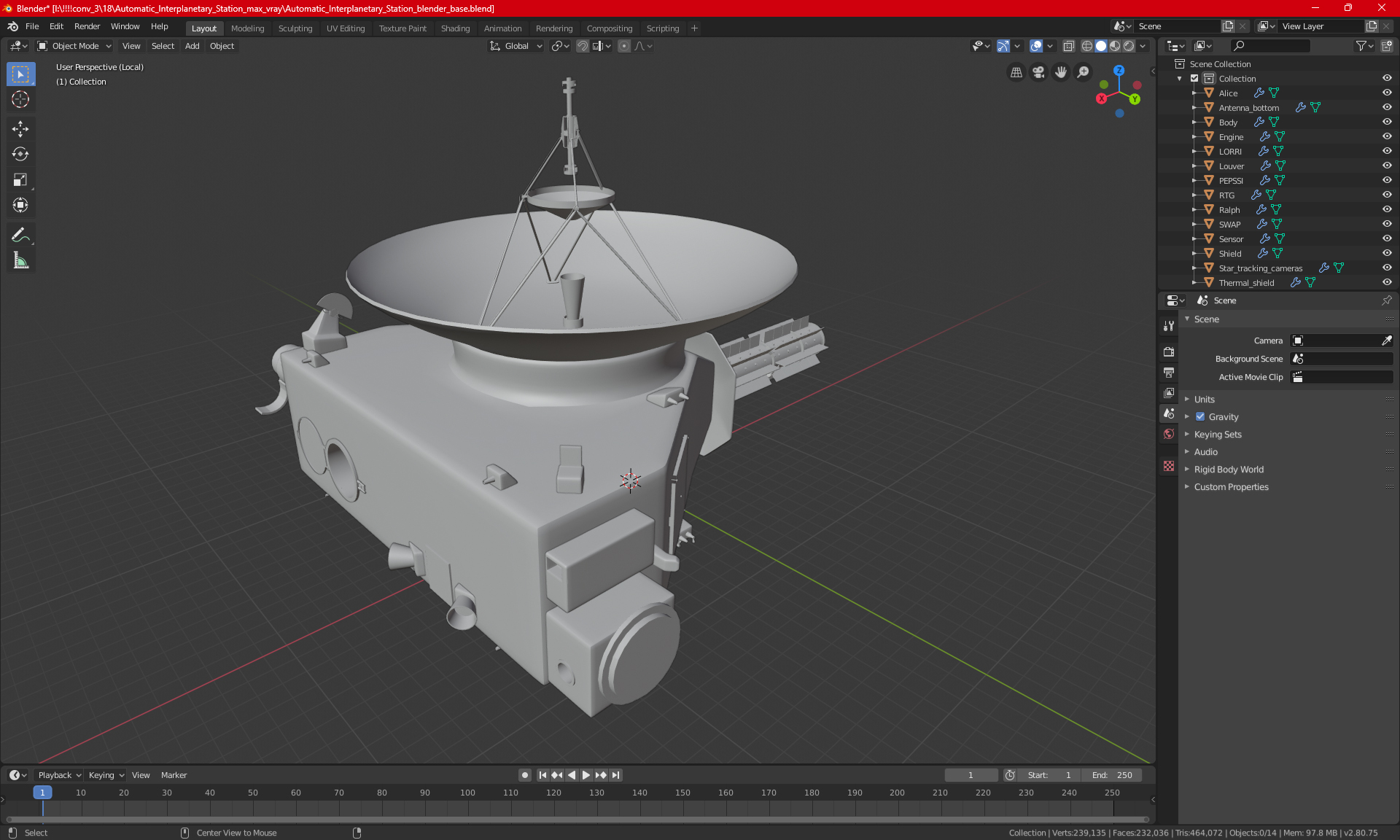The image size is (1400, 840).
Task: Activate the Annotate pencil tool
Action: 20,235
